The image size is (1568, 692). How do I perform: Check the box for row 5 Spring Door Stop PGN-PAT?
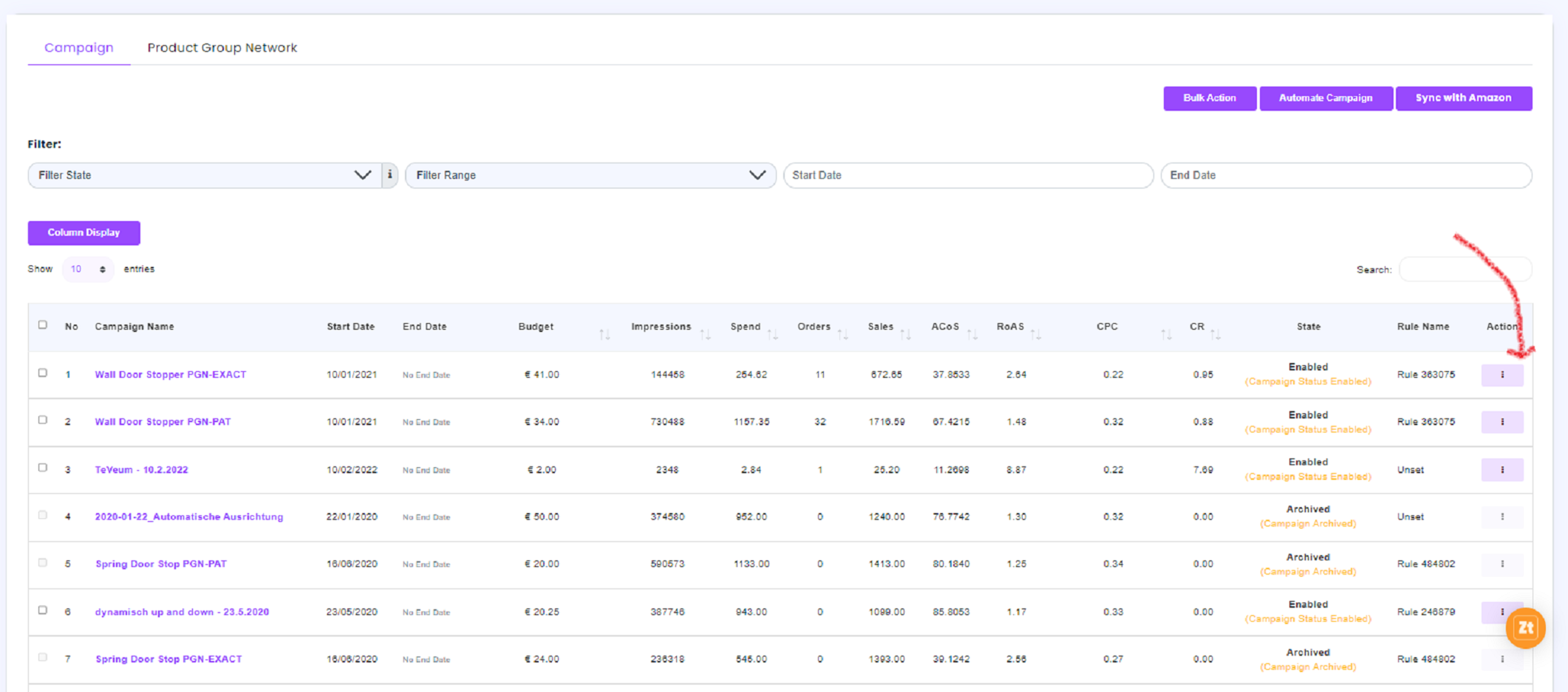[42, 562]
